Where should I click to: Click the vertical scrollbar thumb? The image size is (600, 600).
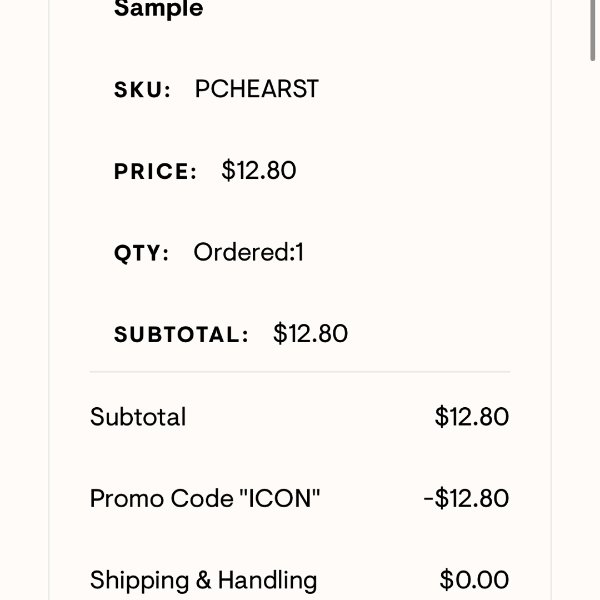(592, 30)
